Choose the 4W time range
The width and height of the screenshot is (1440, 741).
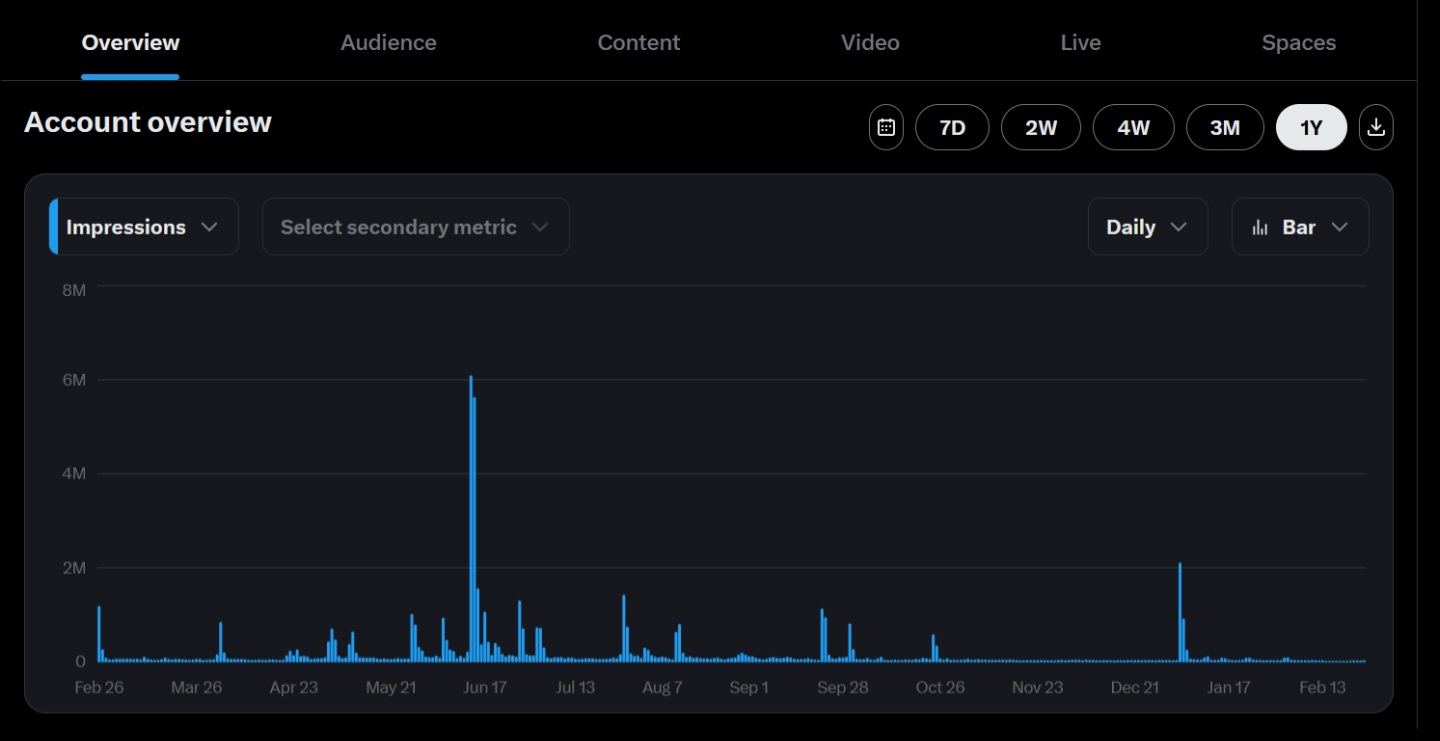click(1133, 128)
